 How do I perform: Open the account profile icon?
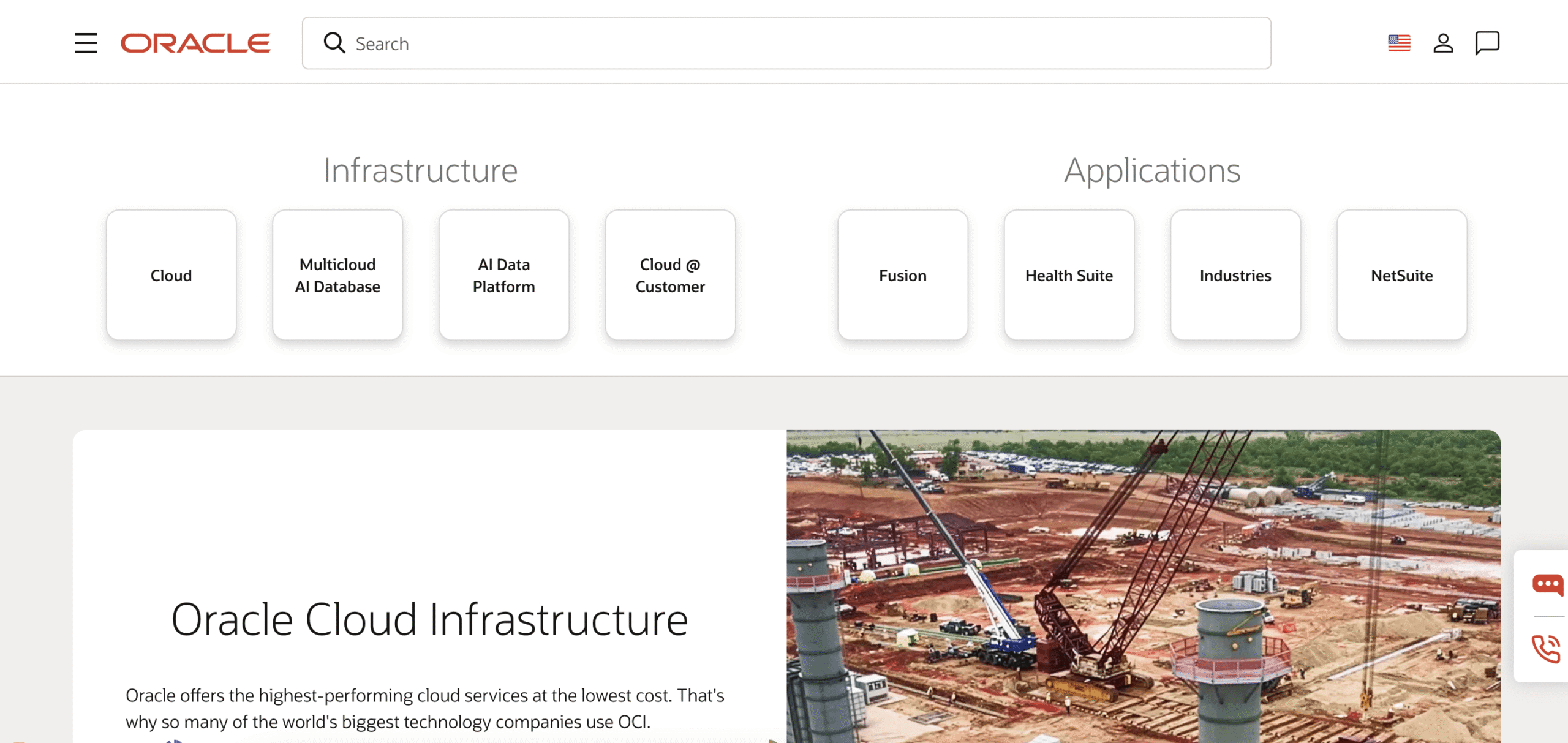tap(1443, 43)
